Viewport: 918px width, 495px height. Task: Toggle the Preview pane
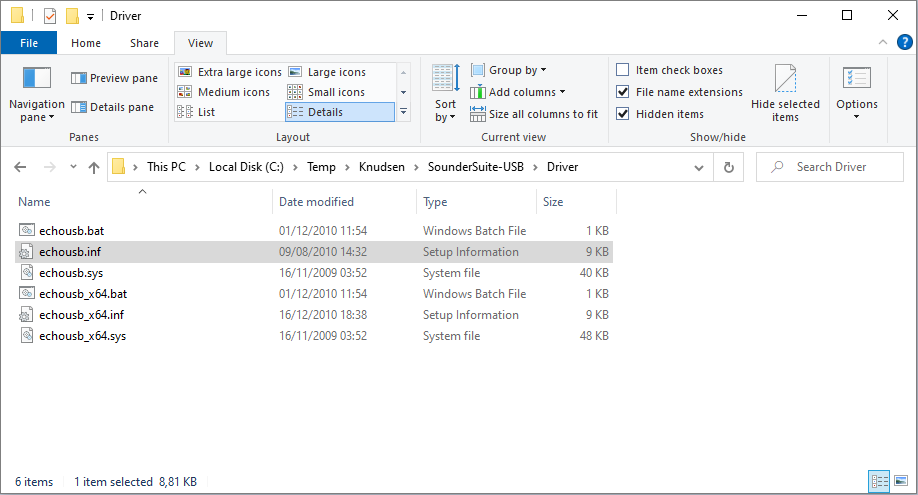[115, 78]
